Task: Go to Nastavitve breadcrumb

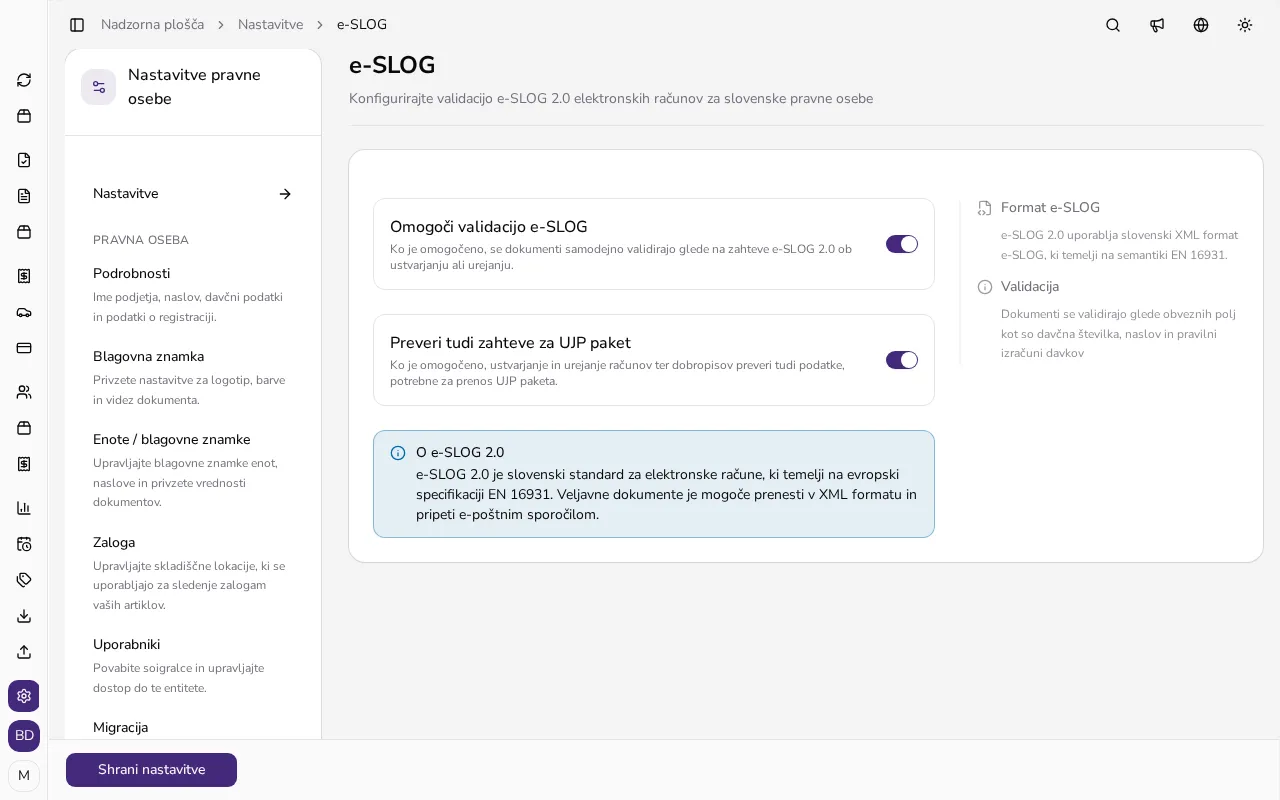Action: (x=270, y=25)
